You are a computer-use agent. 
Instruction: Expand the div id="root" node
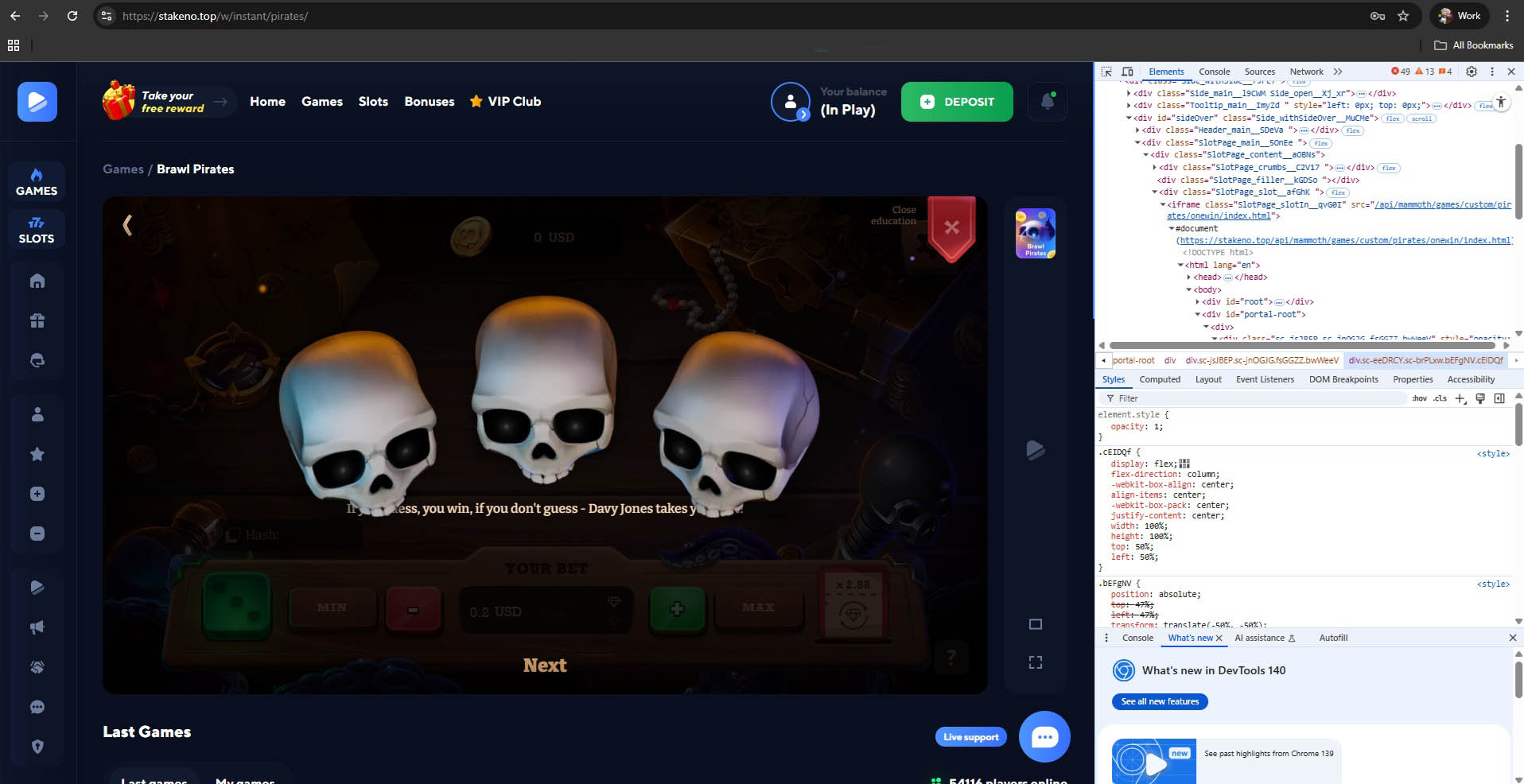click(x=1198, y=302)
